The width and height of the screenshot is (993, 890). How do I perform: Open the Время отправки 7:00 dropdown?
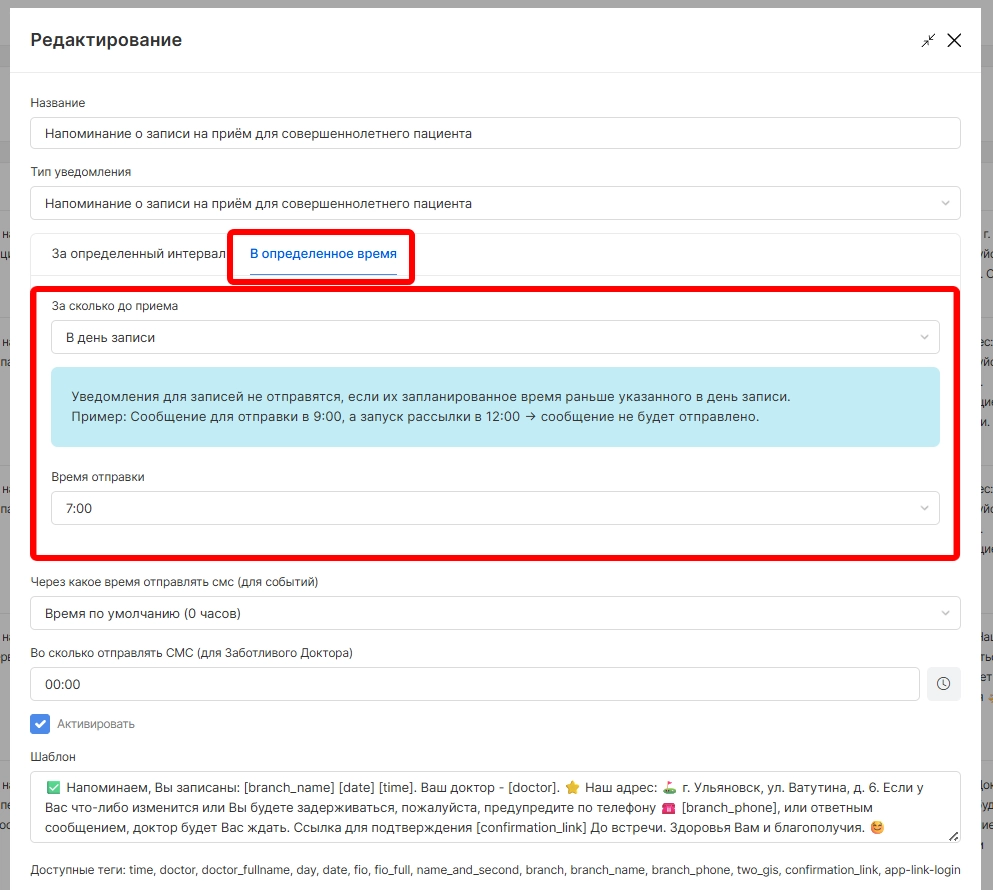495,508
